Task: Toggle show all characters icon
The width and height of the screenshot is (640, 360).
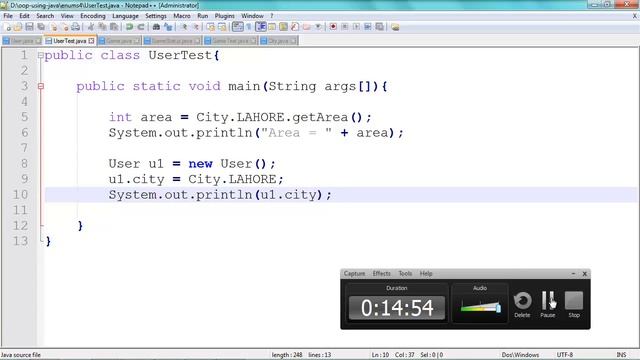Action: [x=249, y=27]
